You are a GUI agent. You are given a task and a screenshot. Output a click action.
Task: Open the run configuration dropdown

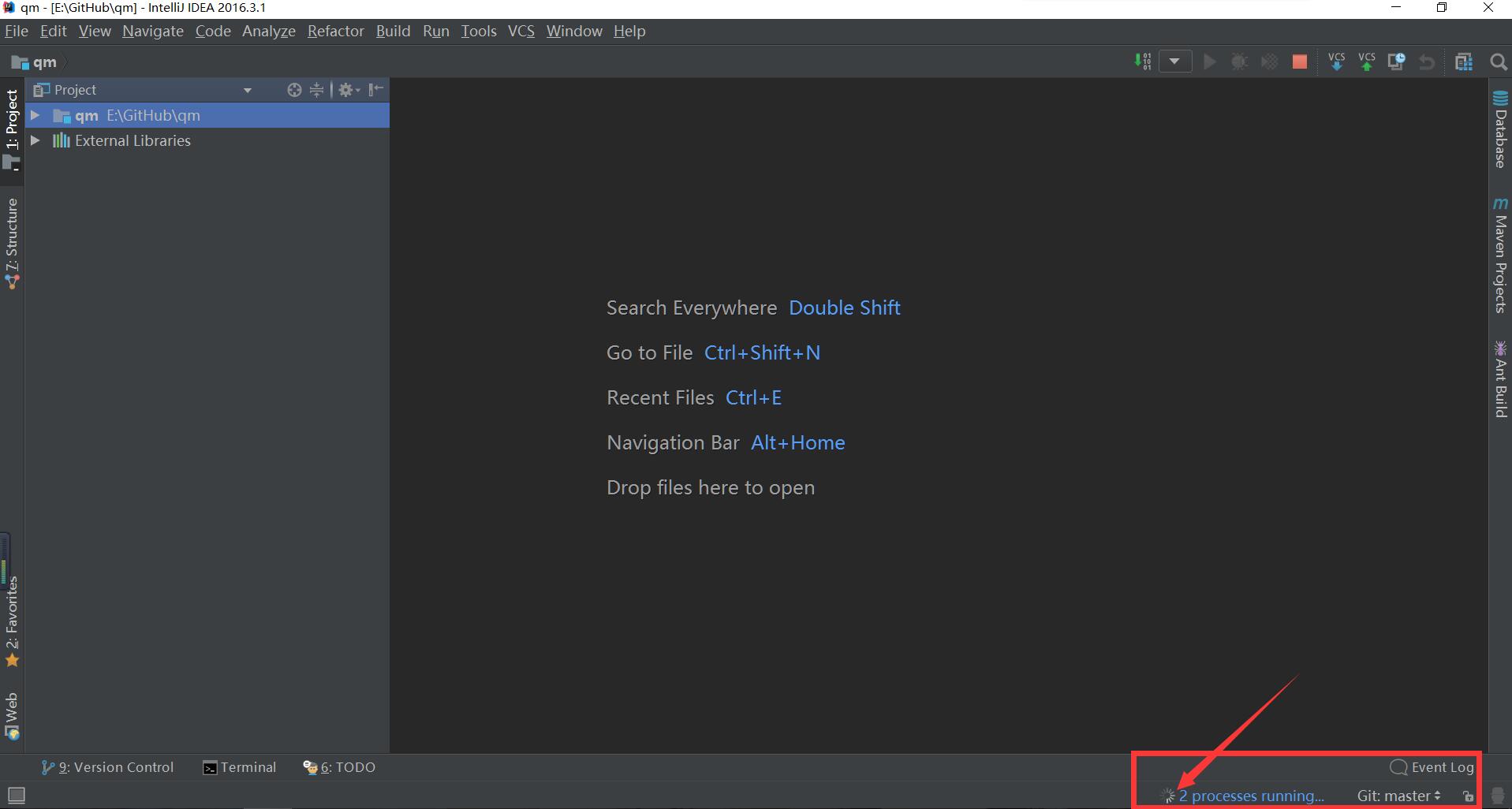1174,62
